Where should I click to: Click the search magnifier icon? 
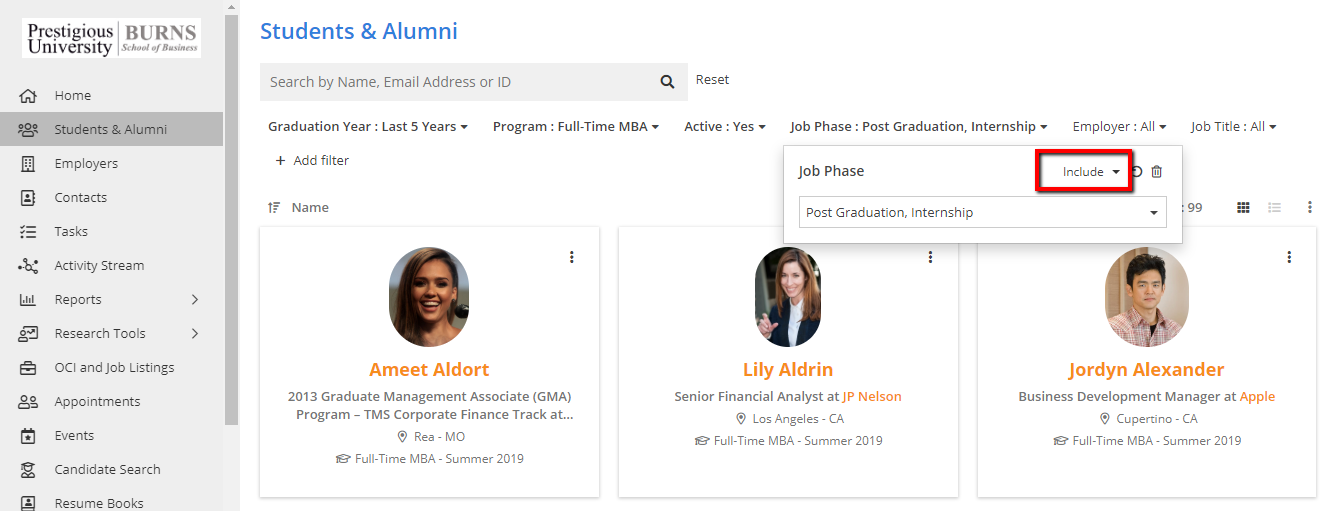click(667, 82)
